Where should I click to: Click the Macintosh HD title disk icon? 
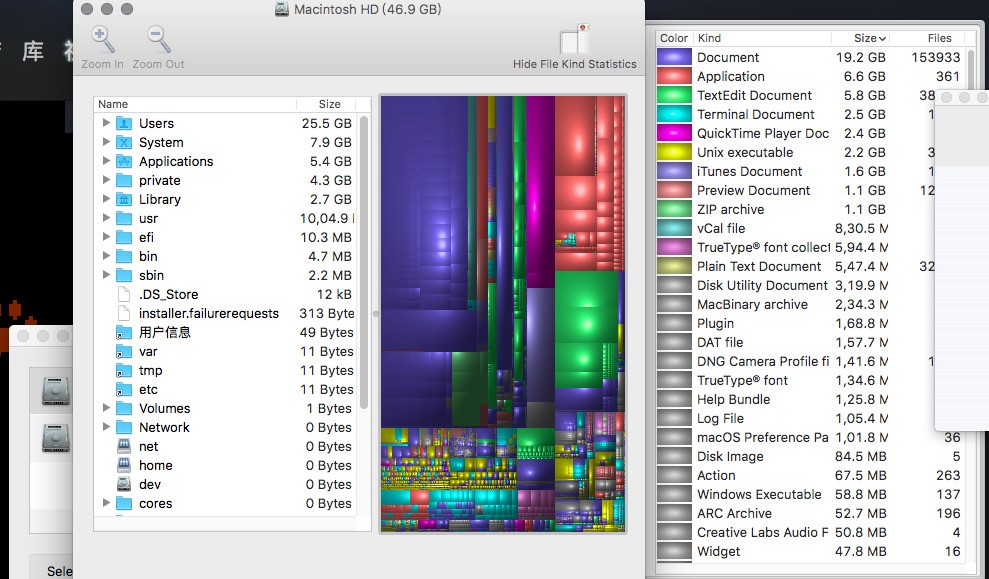pos(282,9)
